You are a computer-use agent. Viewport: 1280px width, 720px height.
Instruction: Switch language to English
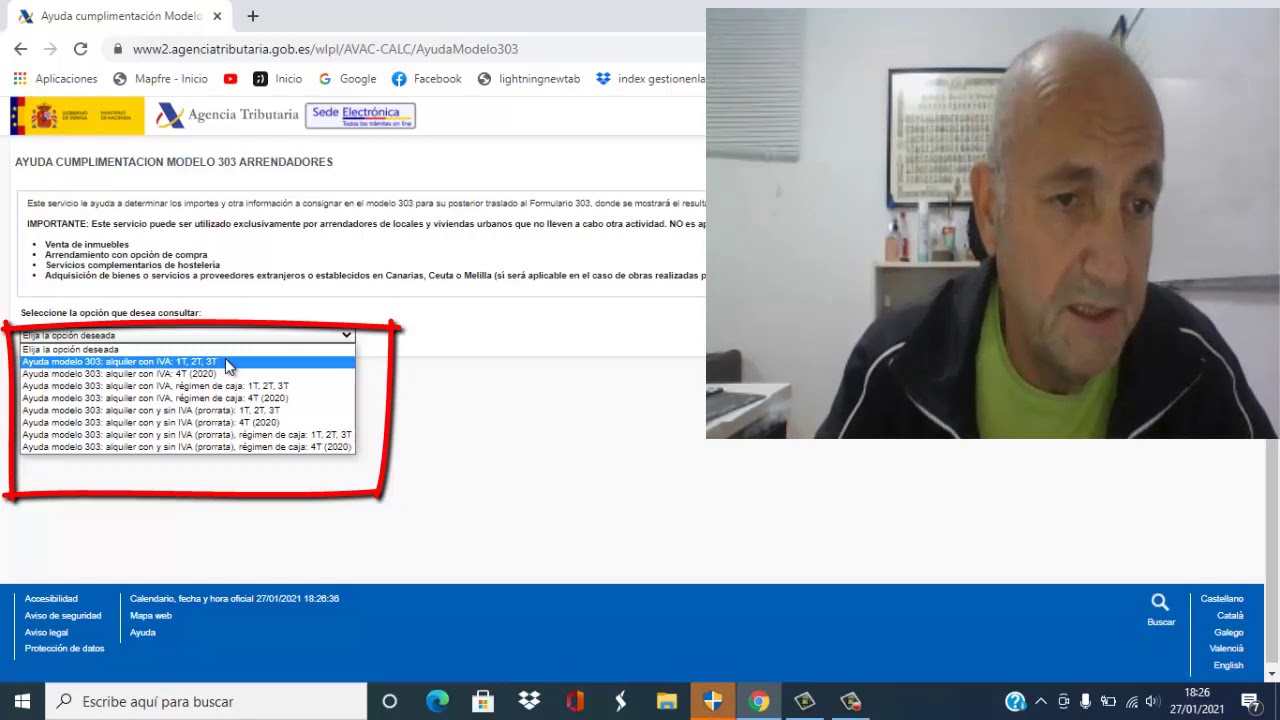pyautogui.click(x=1228, y=665)
